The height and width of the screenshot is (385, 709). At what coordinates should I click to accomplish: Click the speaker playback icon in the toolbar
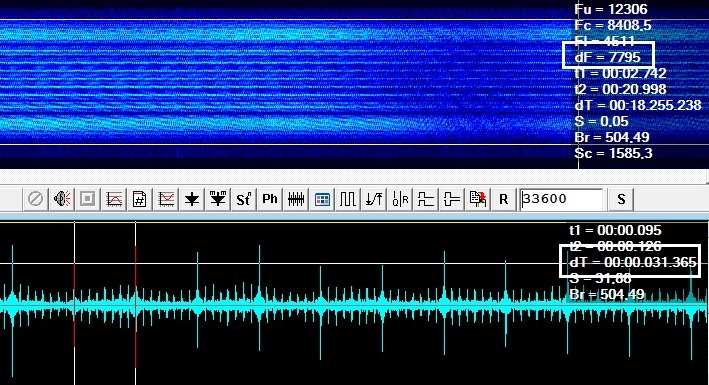click(x=61, y=199)
